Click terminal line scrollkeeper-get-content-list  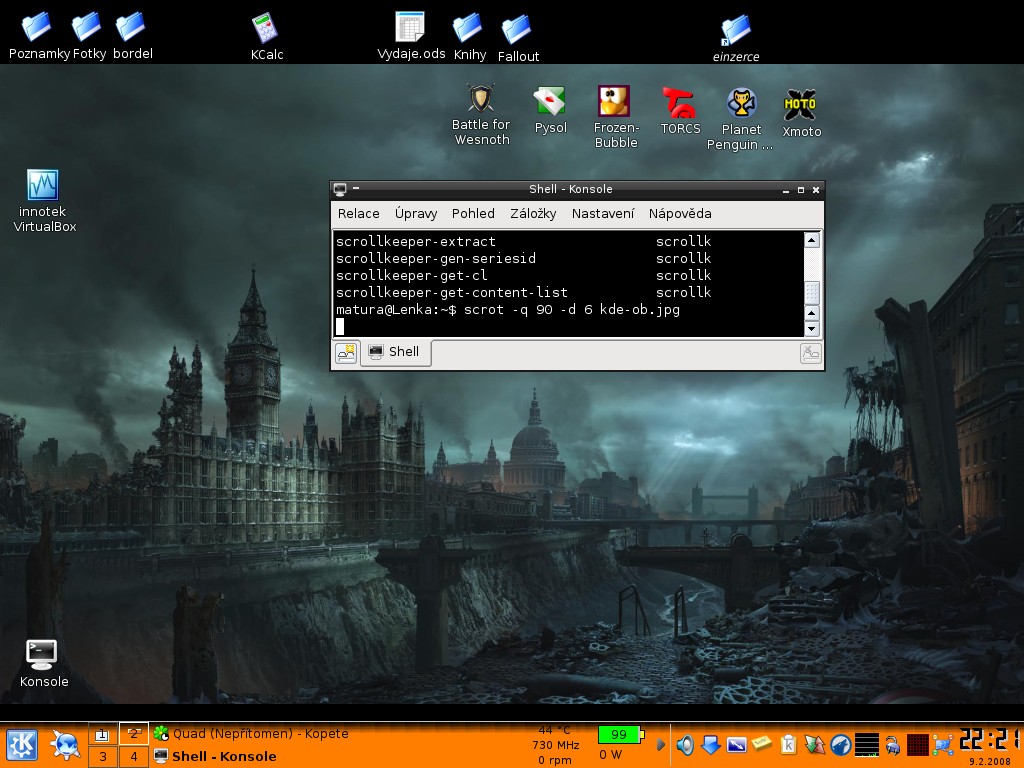451,293
